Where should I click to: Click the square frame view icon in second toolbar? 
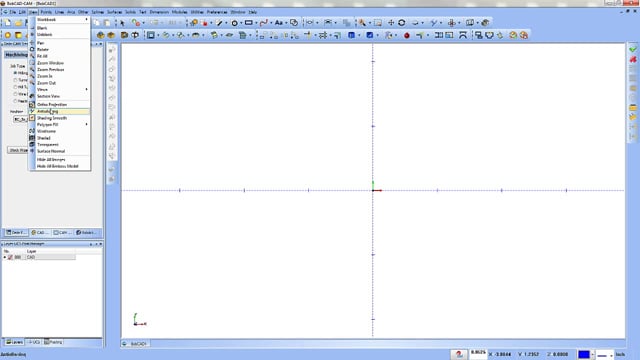151,36
